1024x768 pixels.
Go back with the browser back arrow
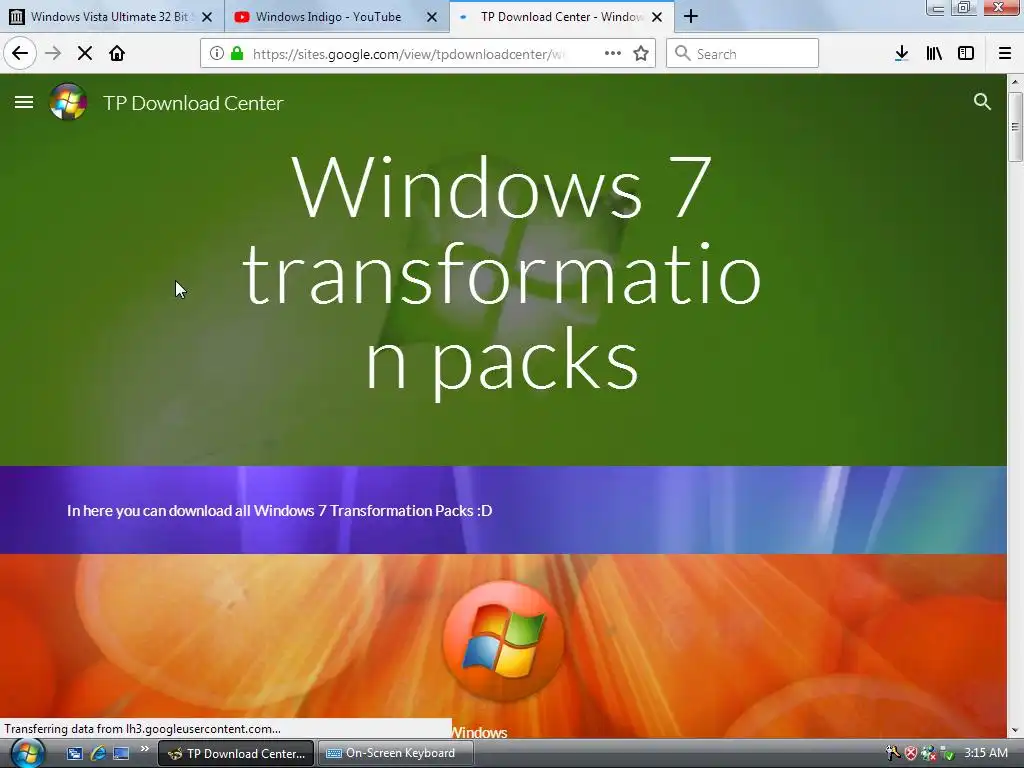tap(20, 53)
